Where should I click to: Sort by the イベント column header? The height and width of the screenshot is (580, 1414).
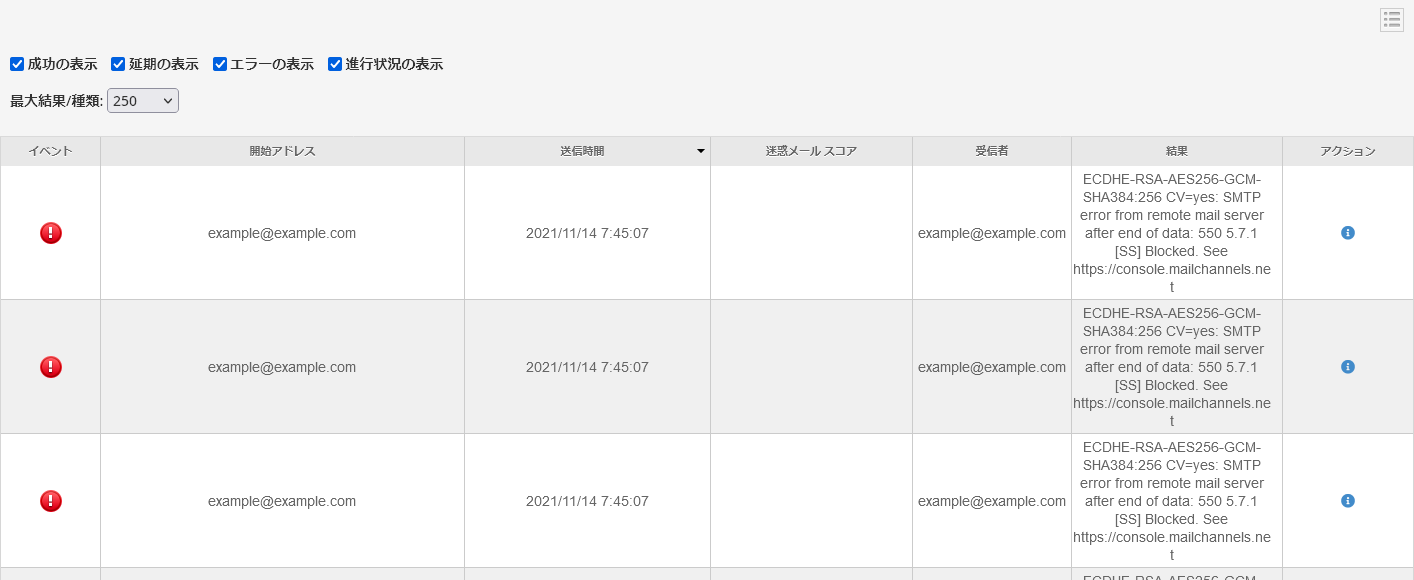50,151
